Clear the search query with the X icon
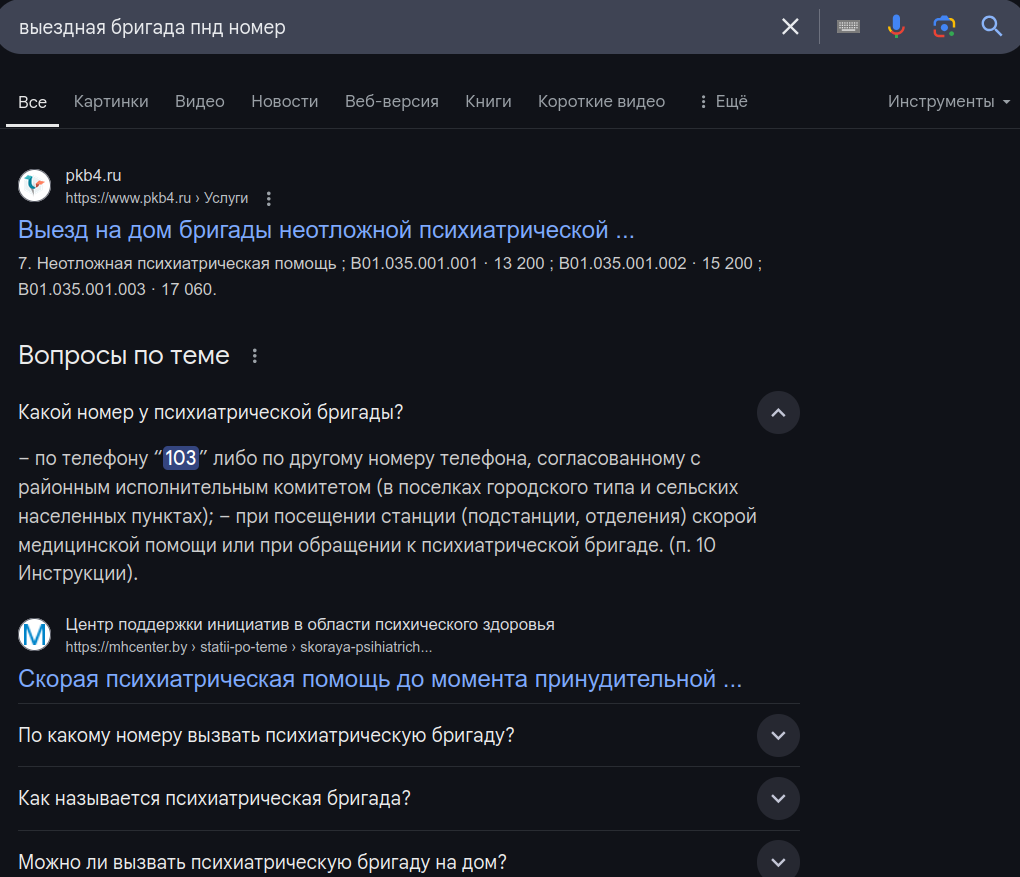Viewport: 1020px width, 877px height. (790, 27)
